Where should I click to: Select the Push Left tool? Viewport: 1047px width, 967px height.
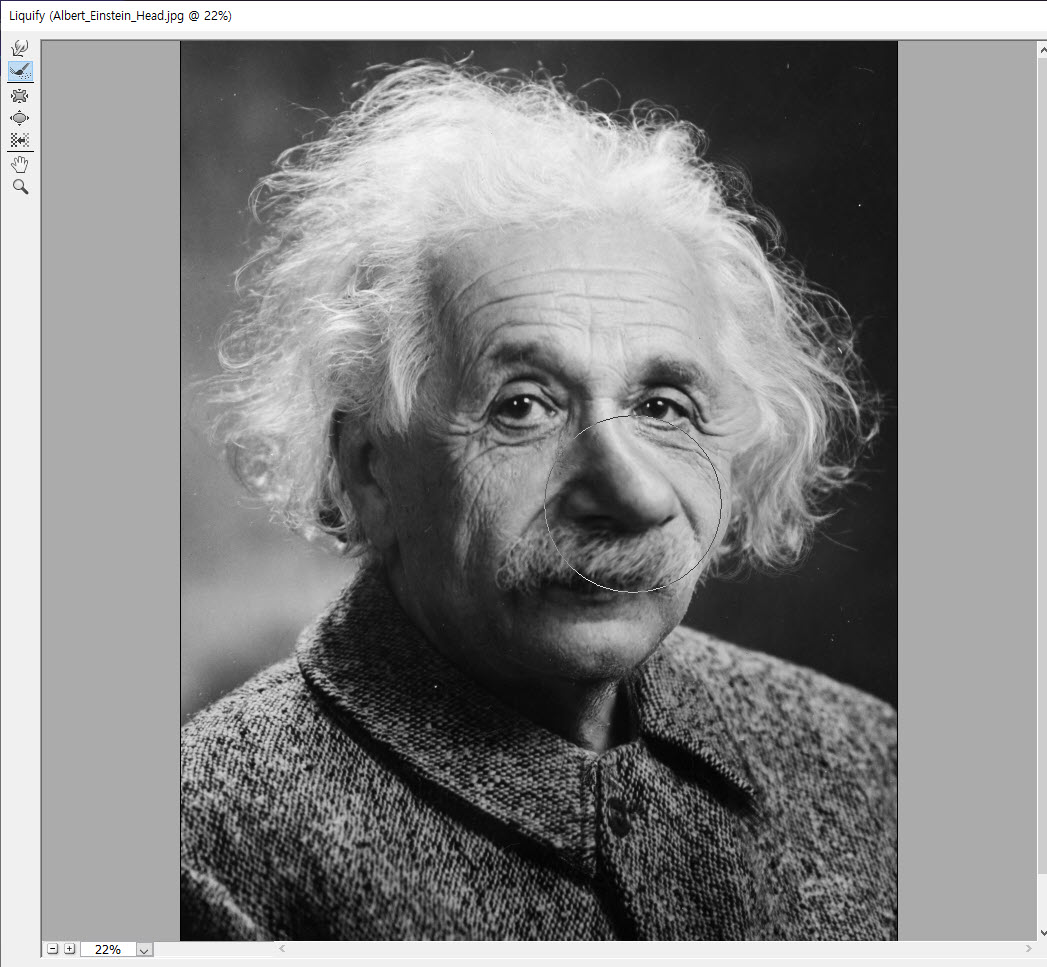click(x=20, y=140)
